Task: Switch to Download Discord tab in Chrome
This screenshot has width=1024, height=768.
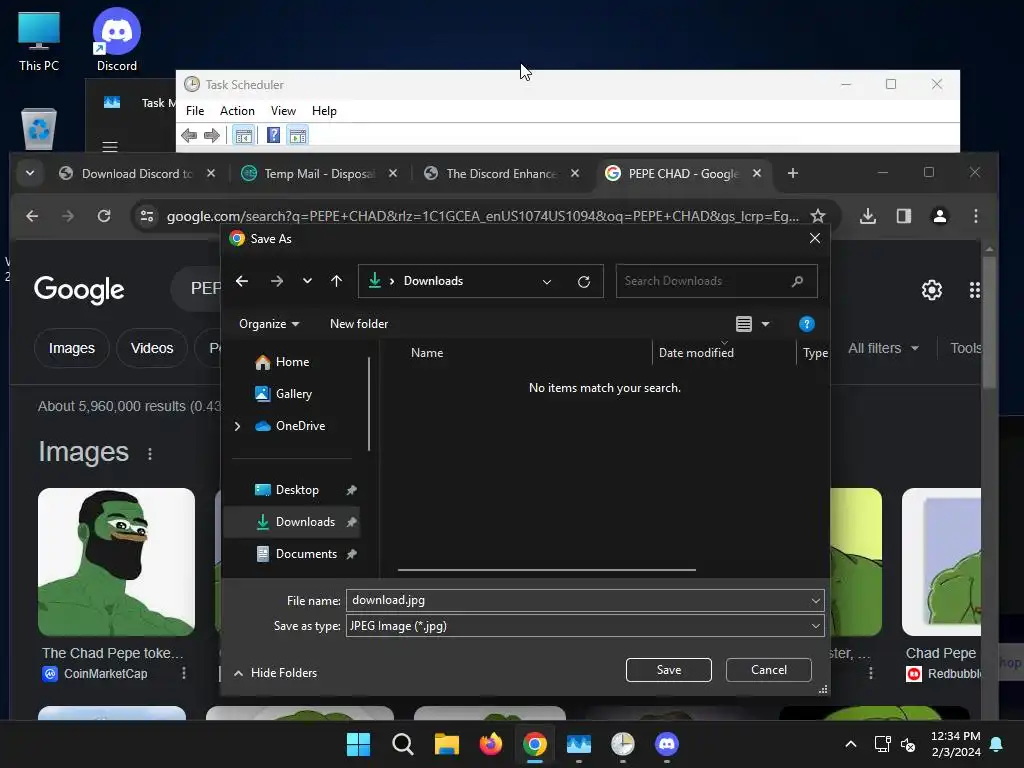Action: click(x=138, y=174)
